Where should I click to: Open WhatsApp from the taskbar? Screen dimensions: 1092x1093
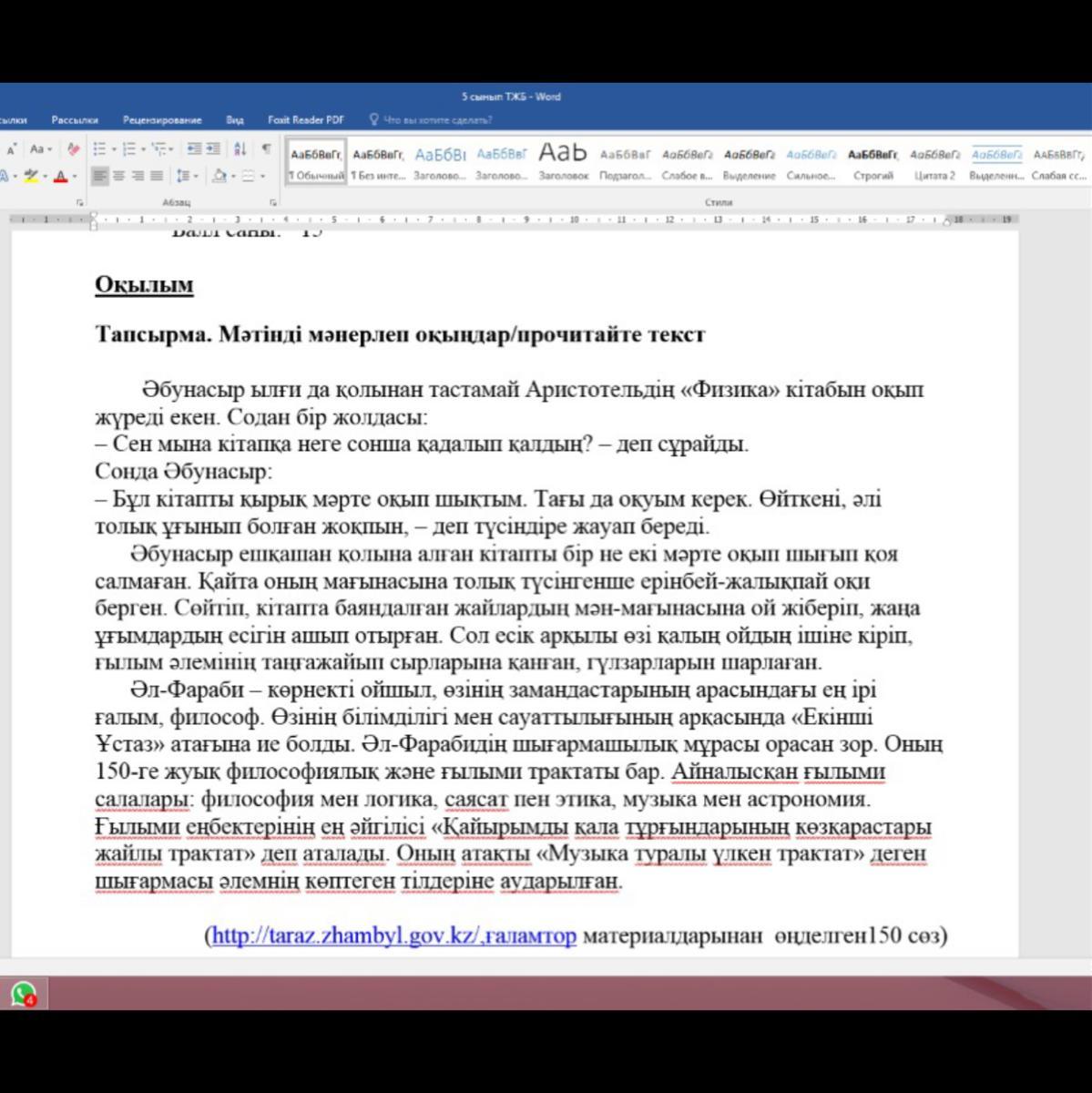click(x=23, y=994)
